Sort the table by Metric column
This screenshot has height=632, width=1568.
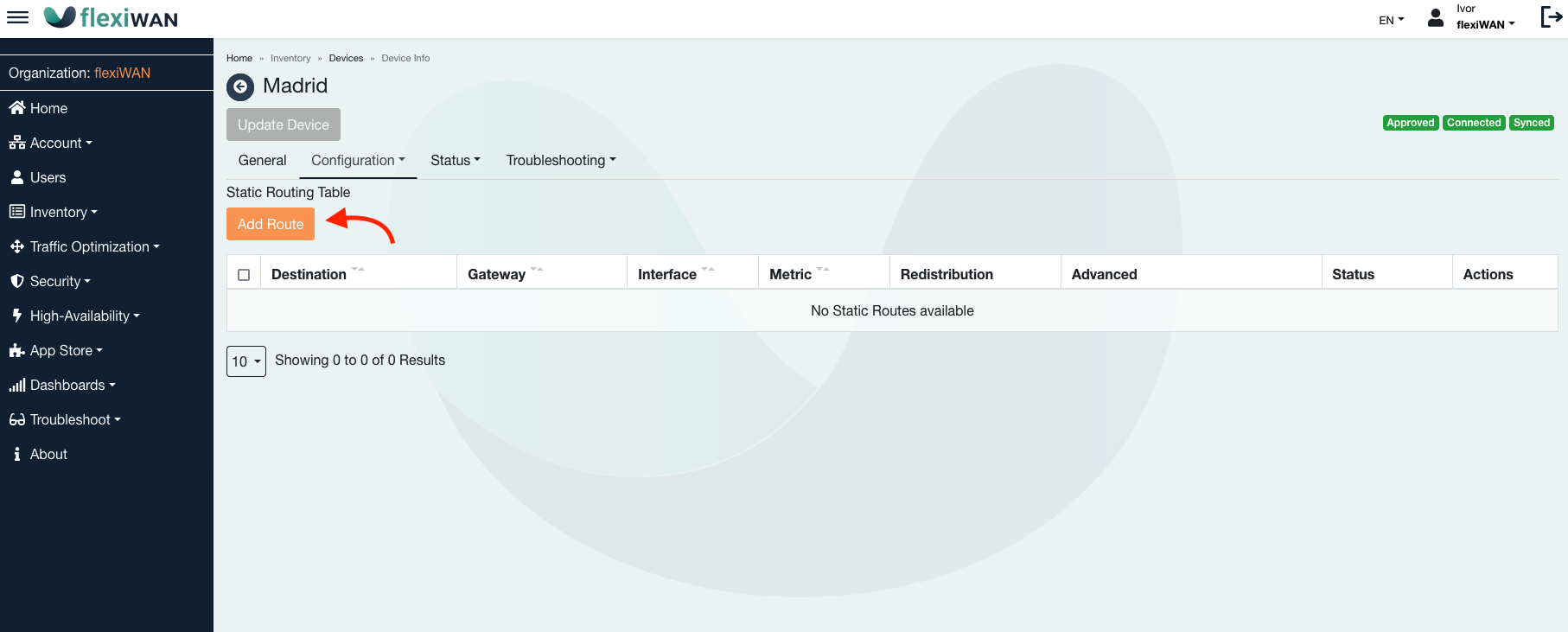[791, 274]
